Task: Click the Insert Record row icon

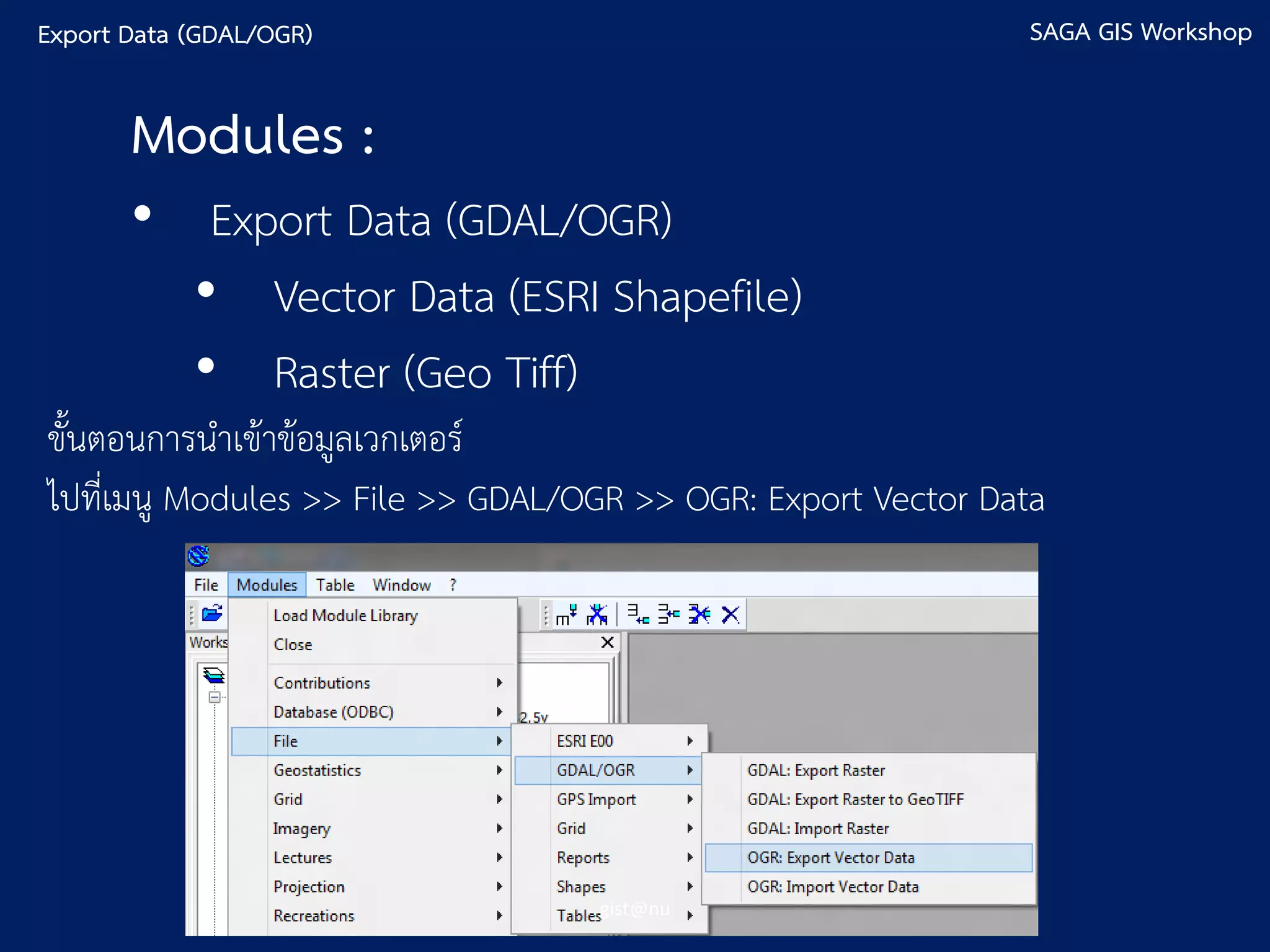Action: click(668, 614)
